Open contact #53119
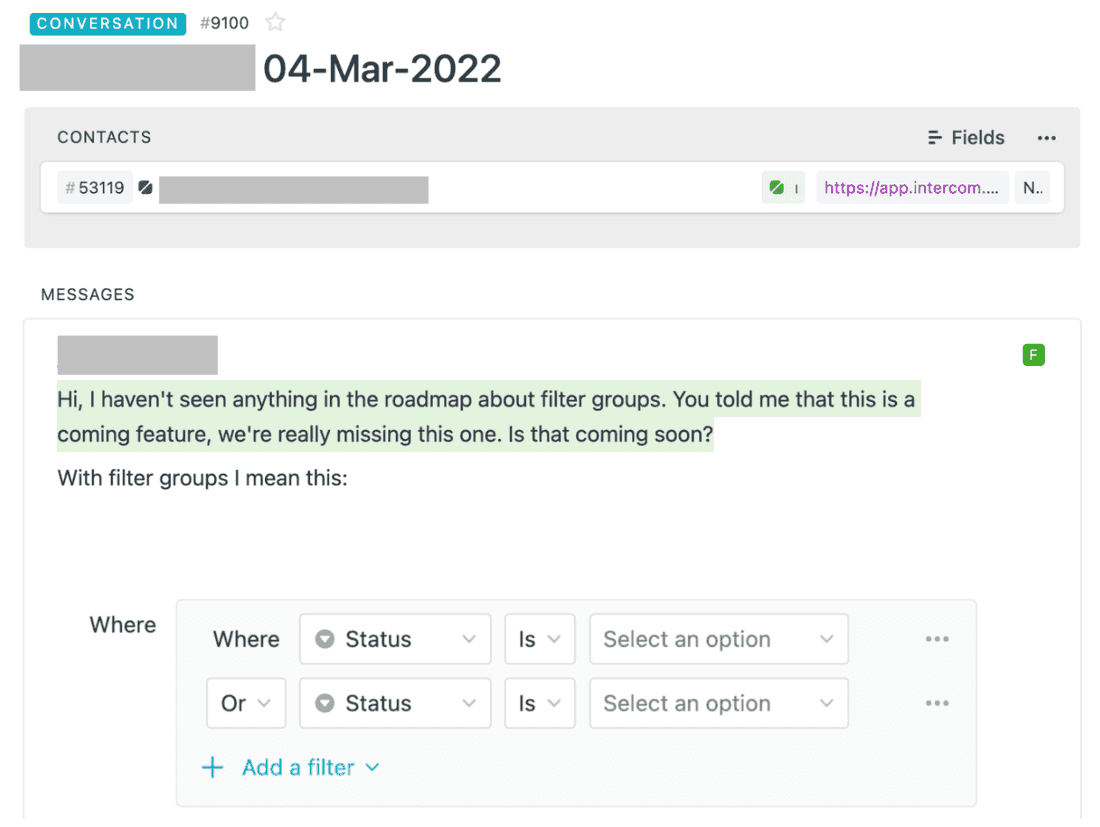This screenshot has height=827, width=1100. [x=95, y=187]
